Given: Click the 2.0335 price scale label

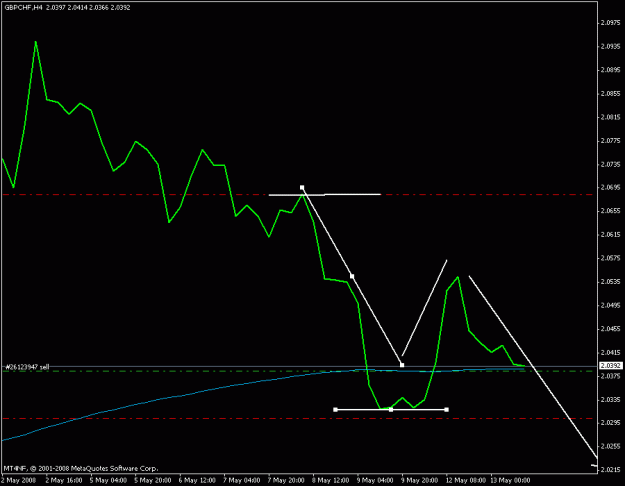Looking at the screenshot, I should pos(611,399).
